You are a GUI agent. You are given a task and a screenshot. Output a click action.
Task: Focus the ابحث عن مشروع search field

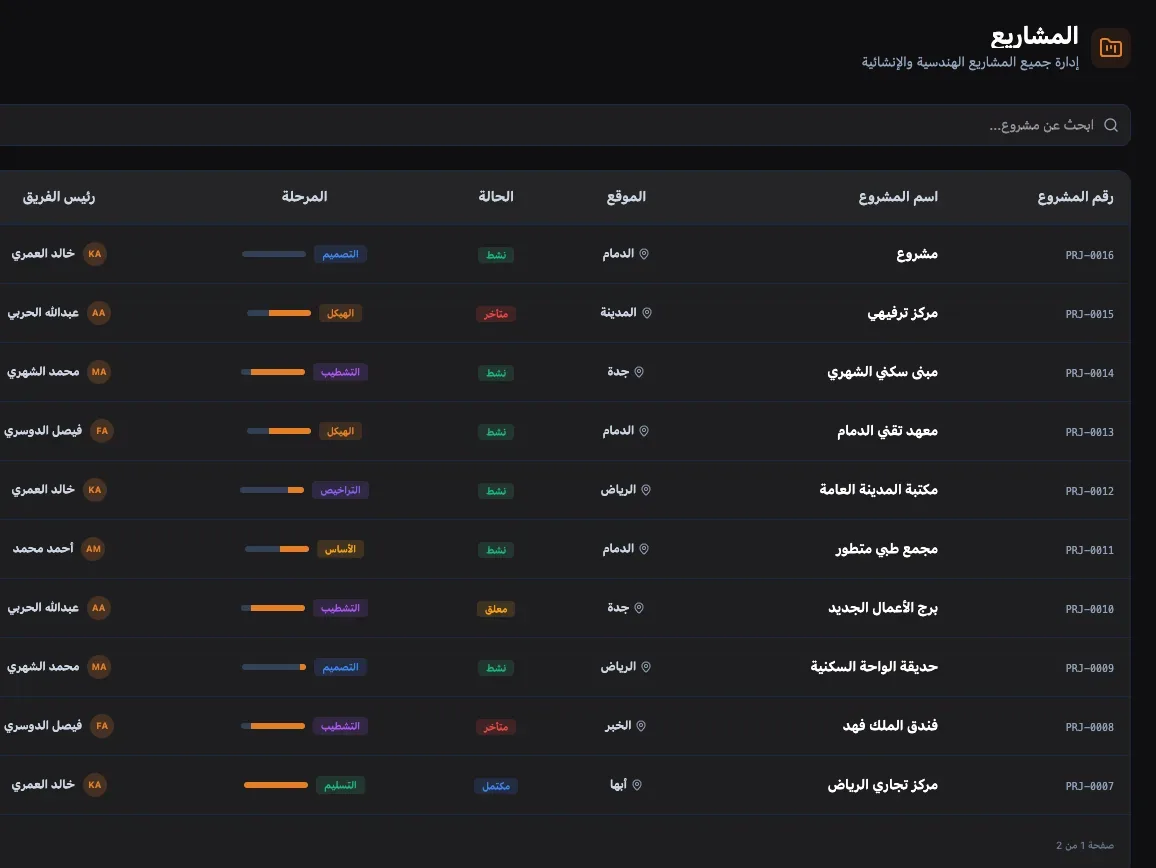[564, 125]
